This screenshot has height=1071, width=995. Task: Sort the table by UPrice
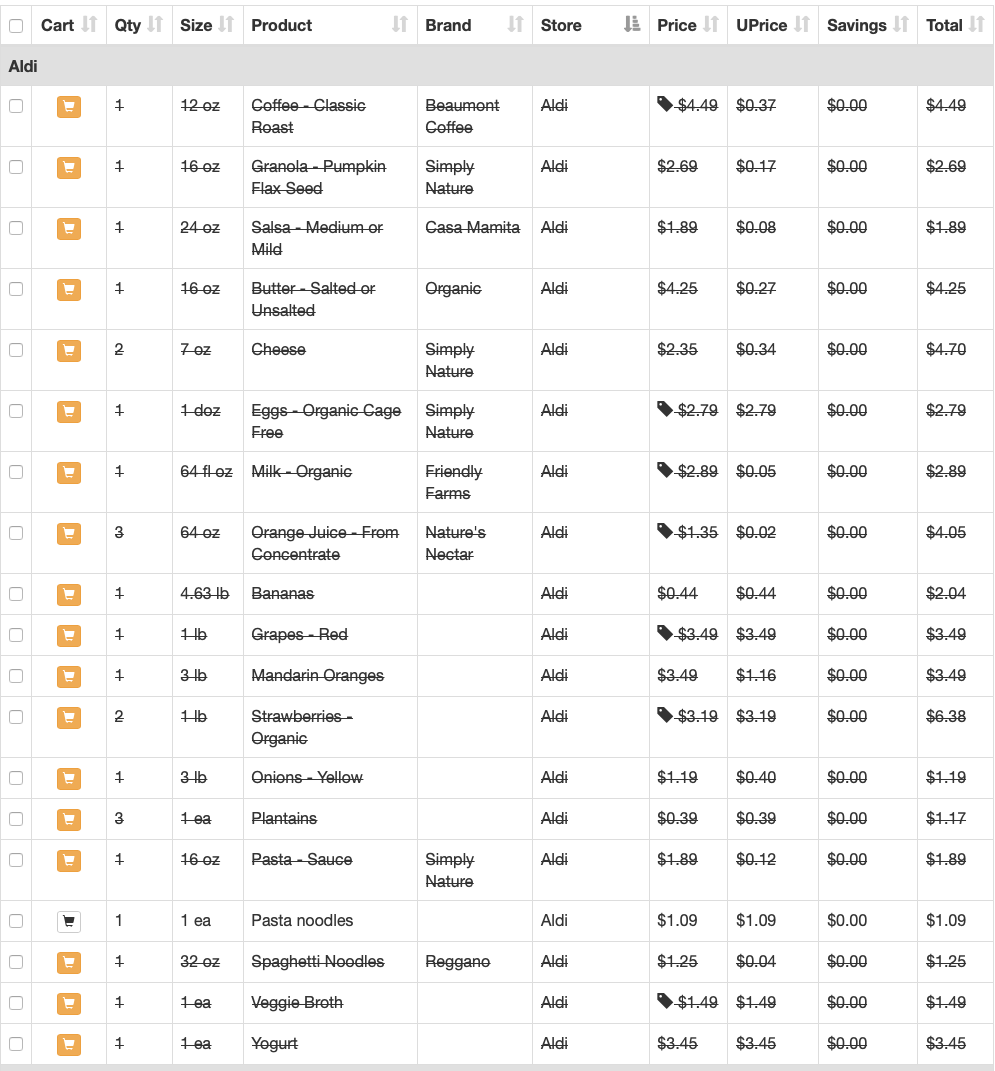773,25
